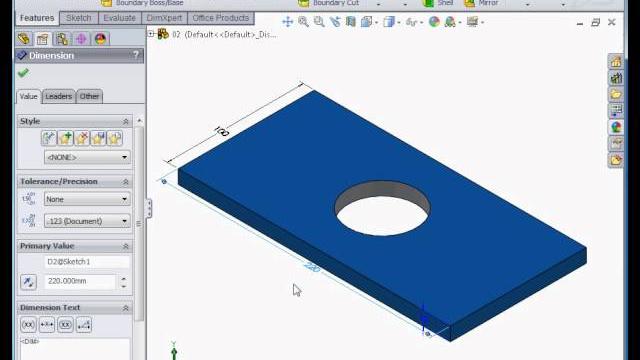The width and height of the screenshot is (640, 360).
Task: Open the DisplayManager tab icon
Action: 100,39
